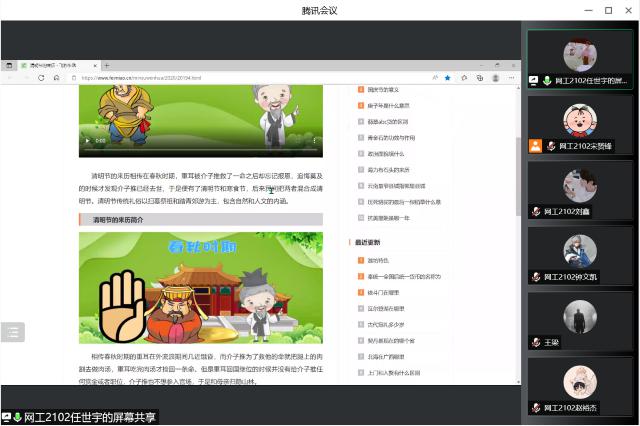This screenshot has width=640, height=426.
Task: Click the 最近更新 section header
Action: click(x=367, y=242)
